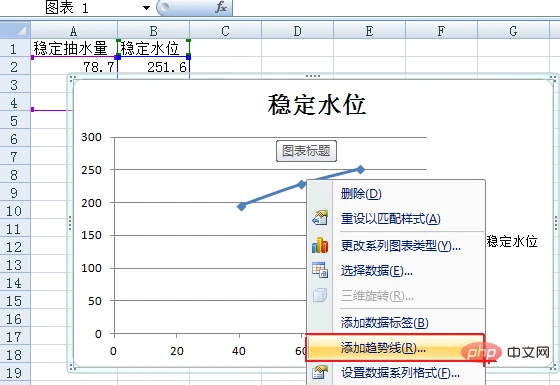This screenshot has height=385, width=560.
Task: Select row 5 header
Action: point(14,120)
